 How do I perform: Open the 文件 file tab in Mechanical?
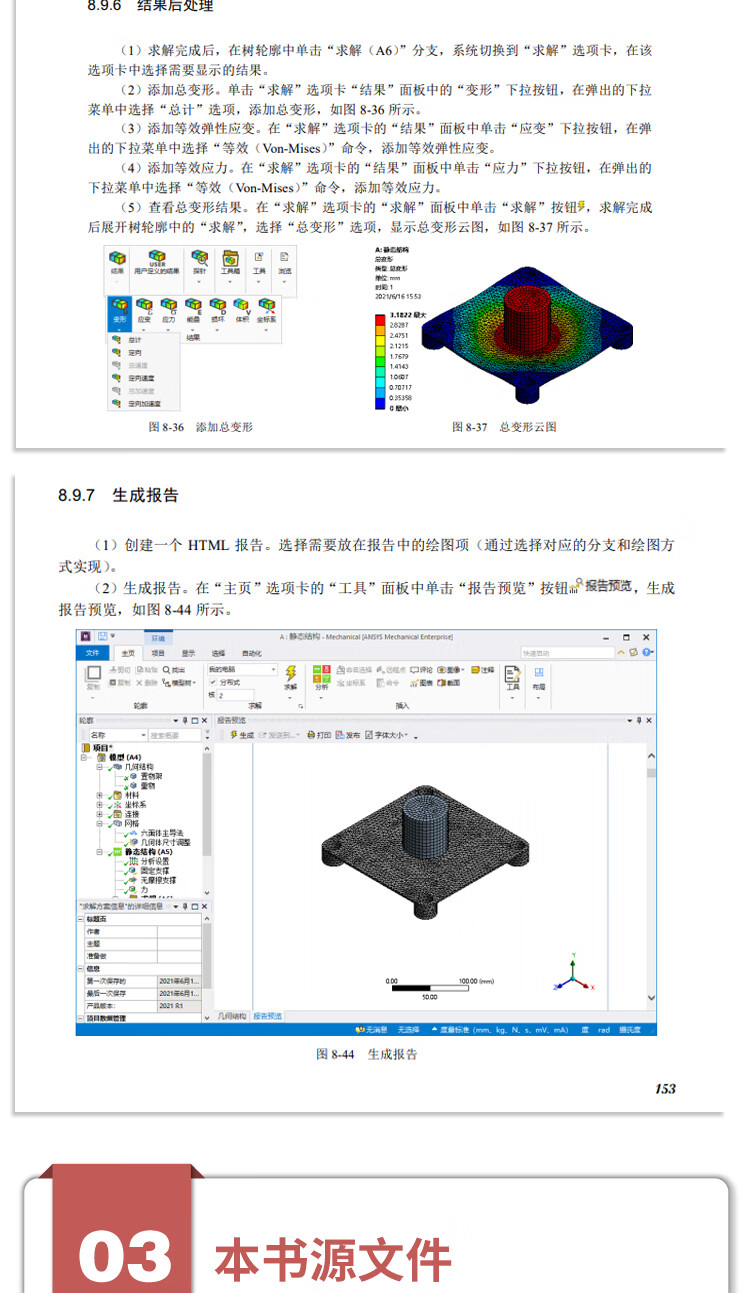92,653
